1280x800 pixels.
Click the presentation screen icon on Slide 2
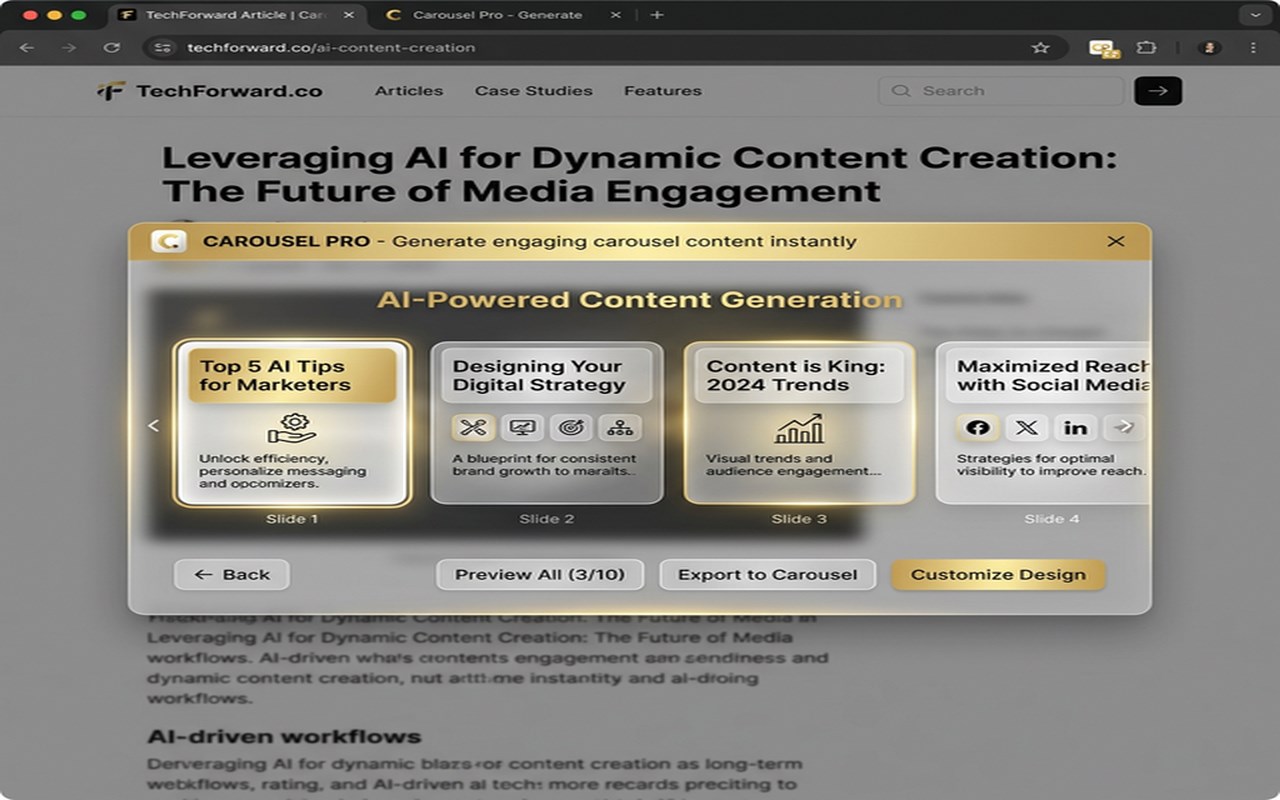click(522, 427)
